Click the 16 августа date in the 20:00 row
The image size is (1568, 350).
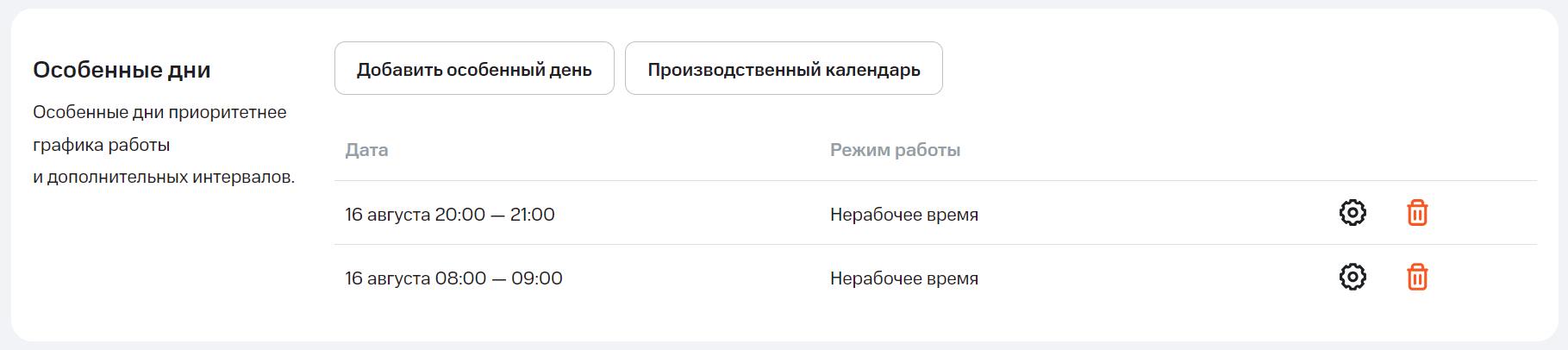point(387,215)
